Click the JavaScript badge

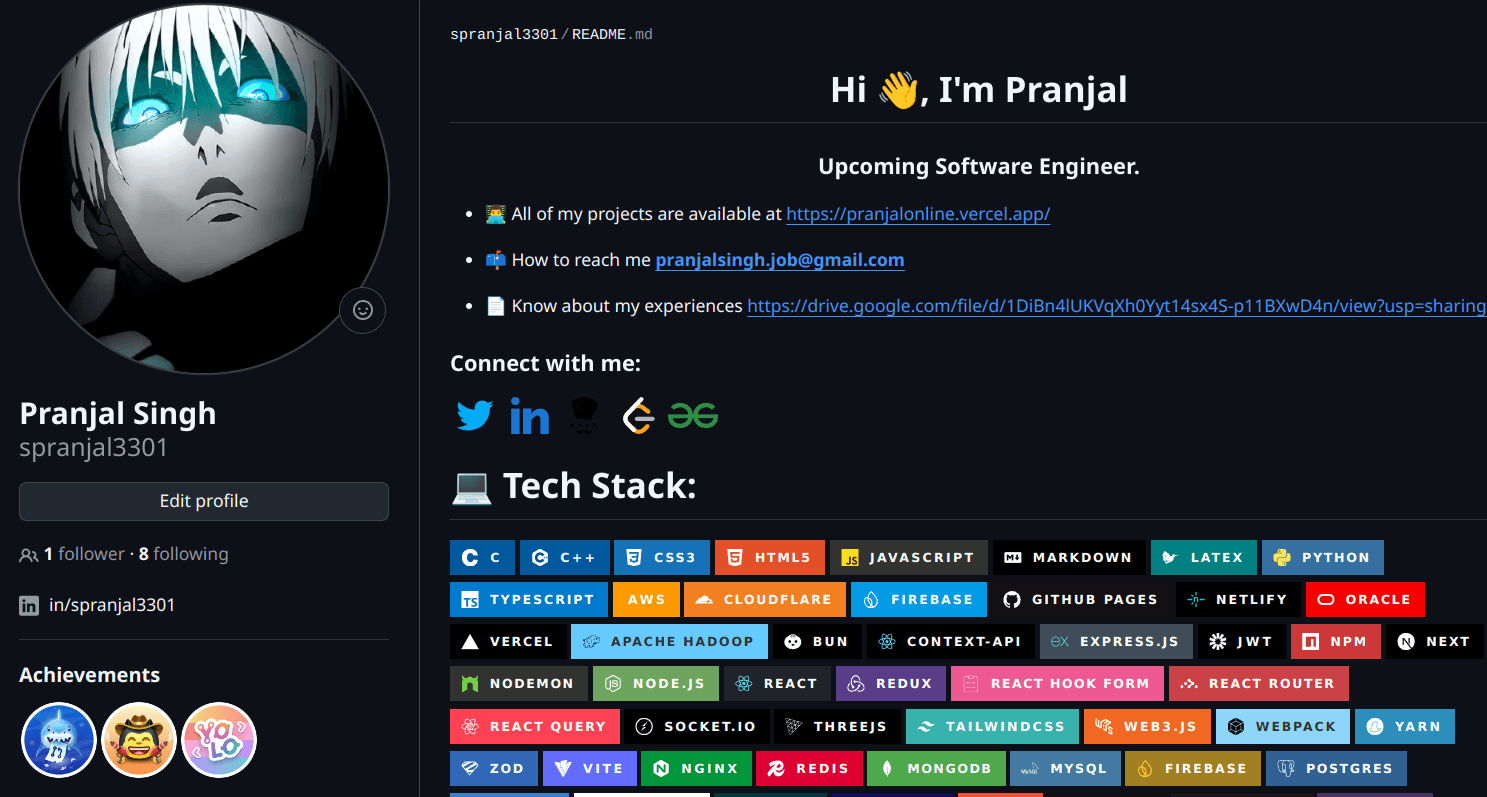pyautogui.click(x=909, y=557)
